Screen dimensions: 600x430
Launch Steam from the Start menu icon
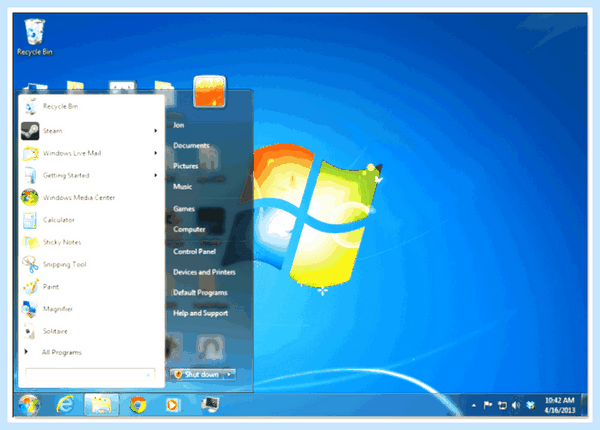[30, 131]
